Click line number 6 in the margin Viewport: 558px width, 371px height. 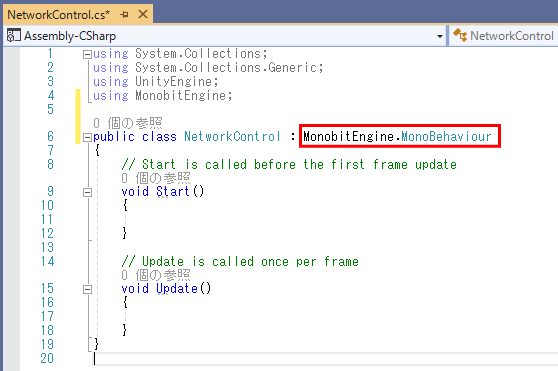click(51, 137)
